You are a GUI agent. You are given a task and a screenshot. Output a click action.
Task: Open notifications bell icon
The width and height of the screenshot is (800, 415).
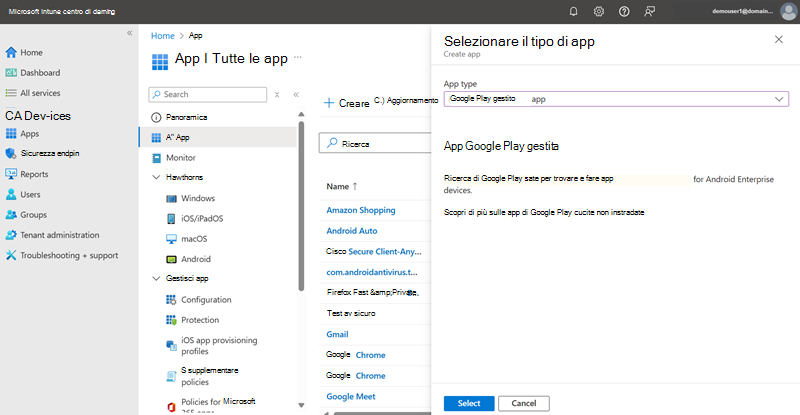tap(573, 11)
